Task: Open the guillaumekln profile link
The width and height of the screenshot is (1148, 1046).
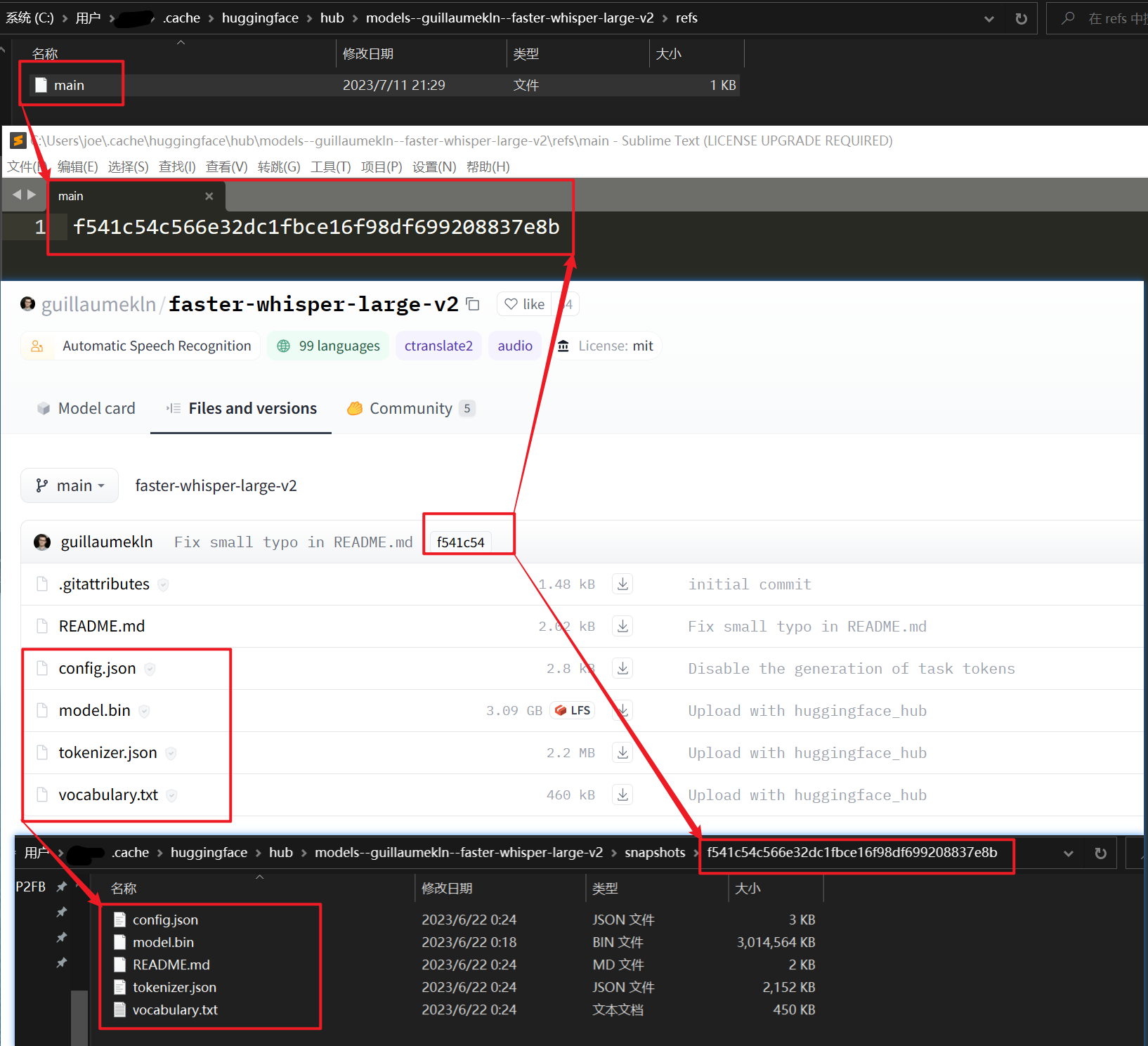Action: point(98,303)
